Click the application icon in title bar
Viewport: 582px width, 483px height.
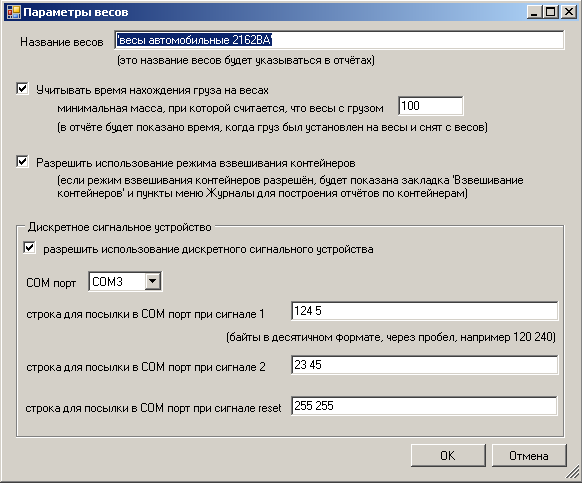pos(14,12)
